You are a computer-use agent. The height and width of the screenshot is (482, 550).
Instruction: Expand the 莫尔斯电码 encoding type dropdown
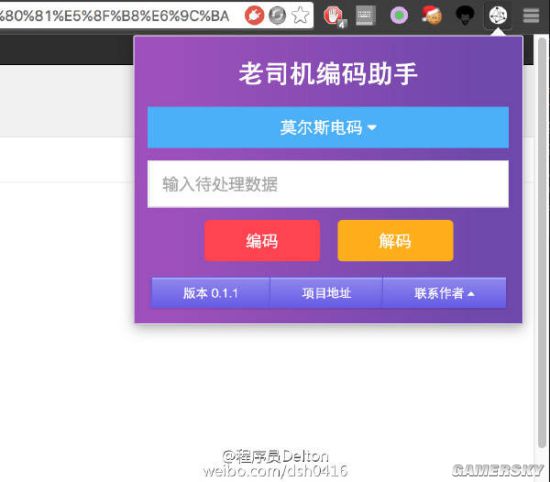tap(328, 127)
